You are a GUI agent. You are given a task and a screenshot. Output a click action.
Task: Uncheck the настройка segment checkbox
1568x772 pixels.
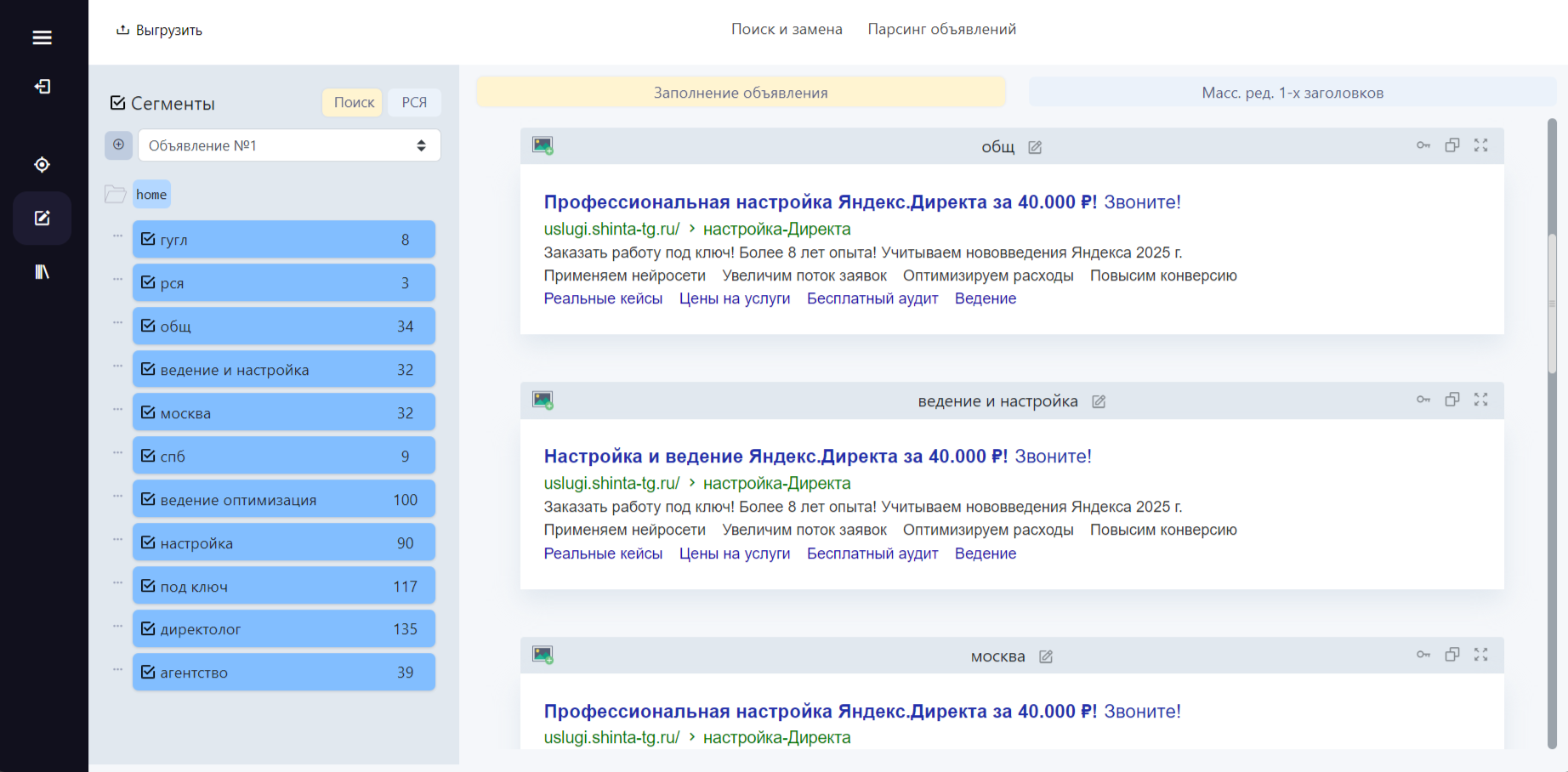point(148,542)
